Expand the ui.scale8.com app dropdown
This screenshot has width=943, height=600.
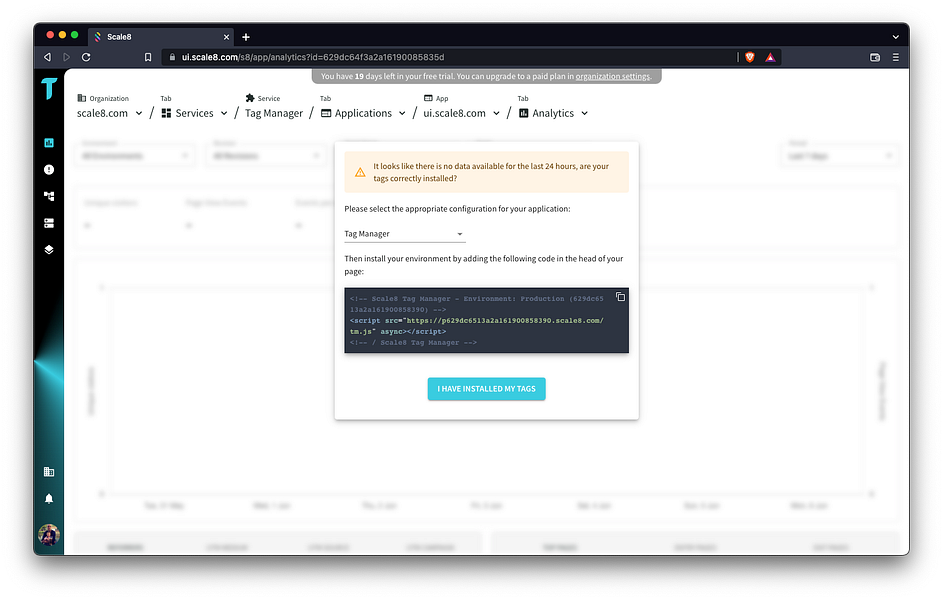pos(496,113)
